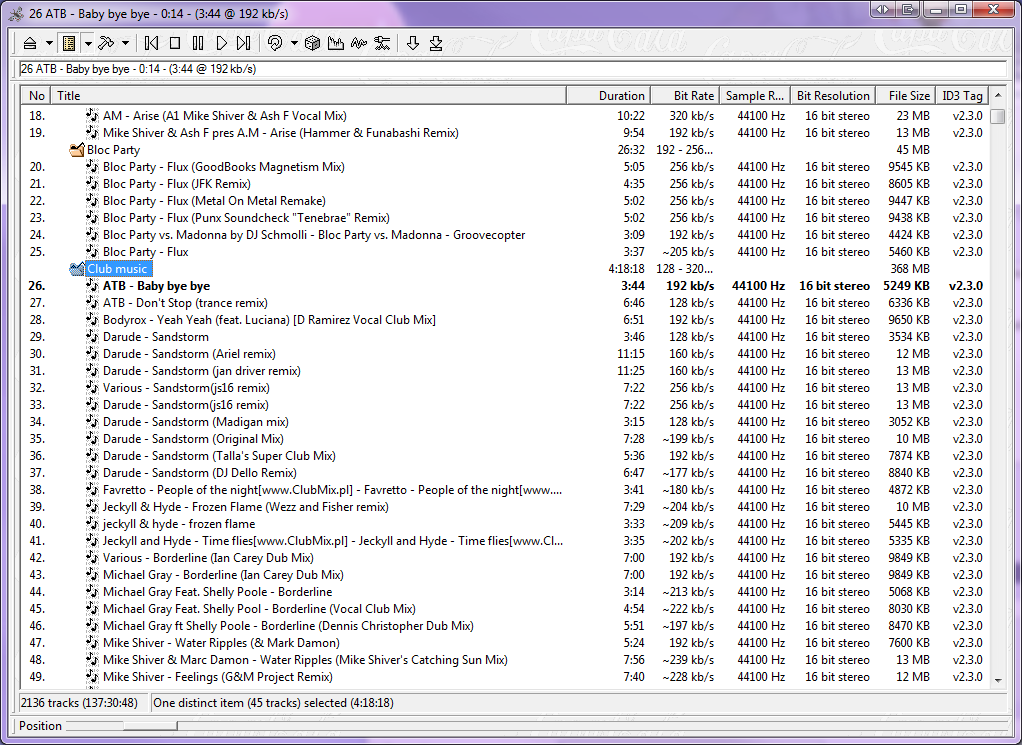Toggle the repeat loop icon
Viewport: 1022px width, 745px height.
tap(275, 43)
